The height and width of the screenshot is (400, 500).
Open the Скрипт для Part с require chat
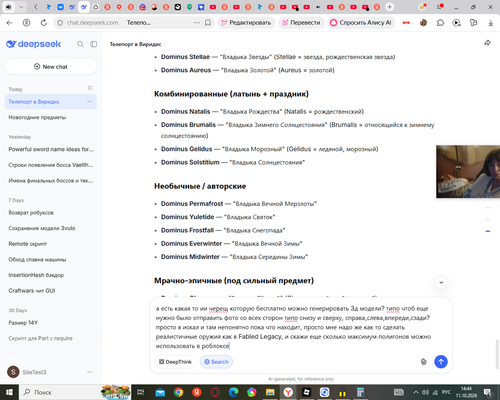(51, 338)
